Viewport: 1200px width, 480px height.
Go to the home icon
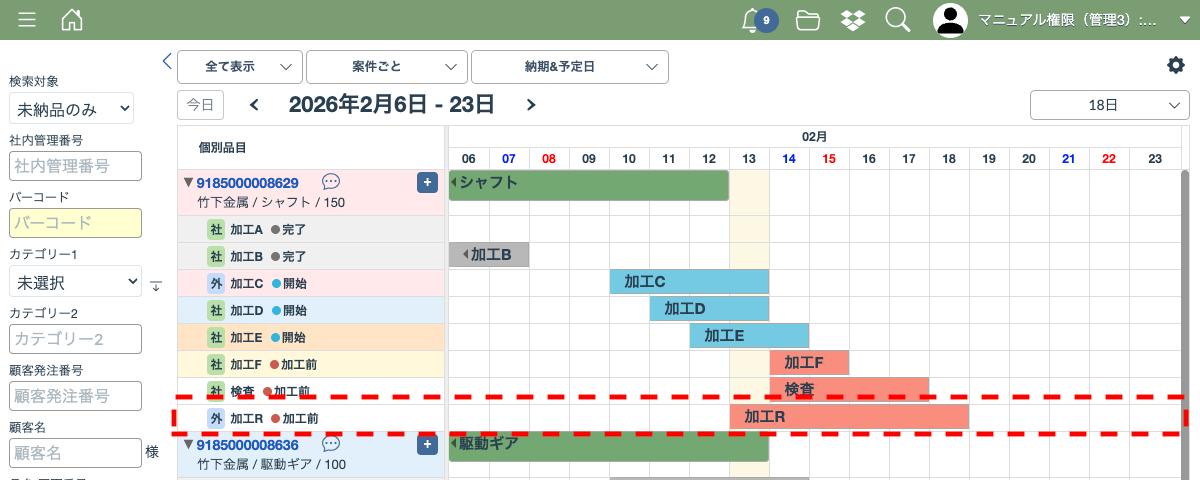[72, 20]
